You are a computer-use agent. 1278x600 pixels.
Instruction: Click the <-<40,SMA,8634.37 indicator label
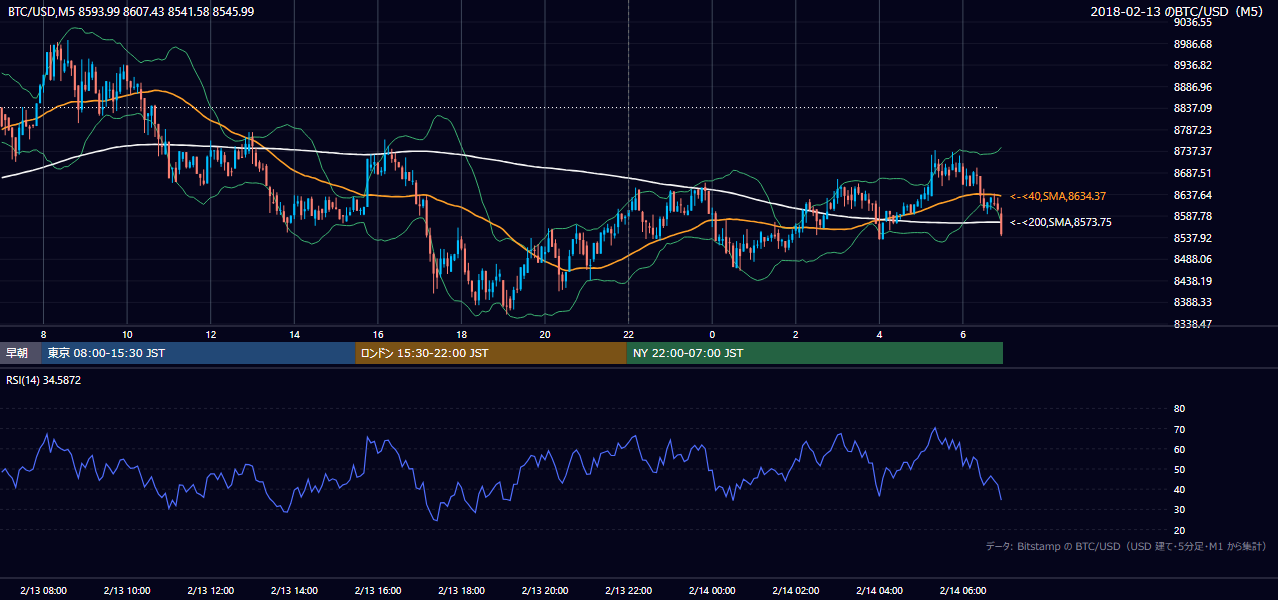coord(1058,197)
